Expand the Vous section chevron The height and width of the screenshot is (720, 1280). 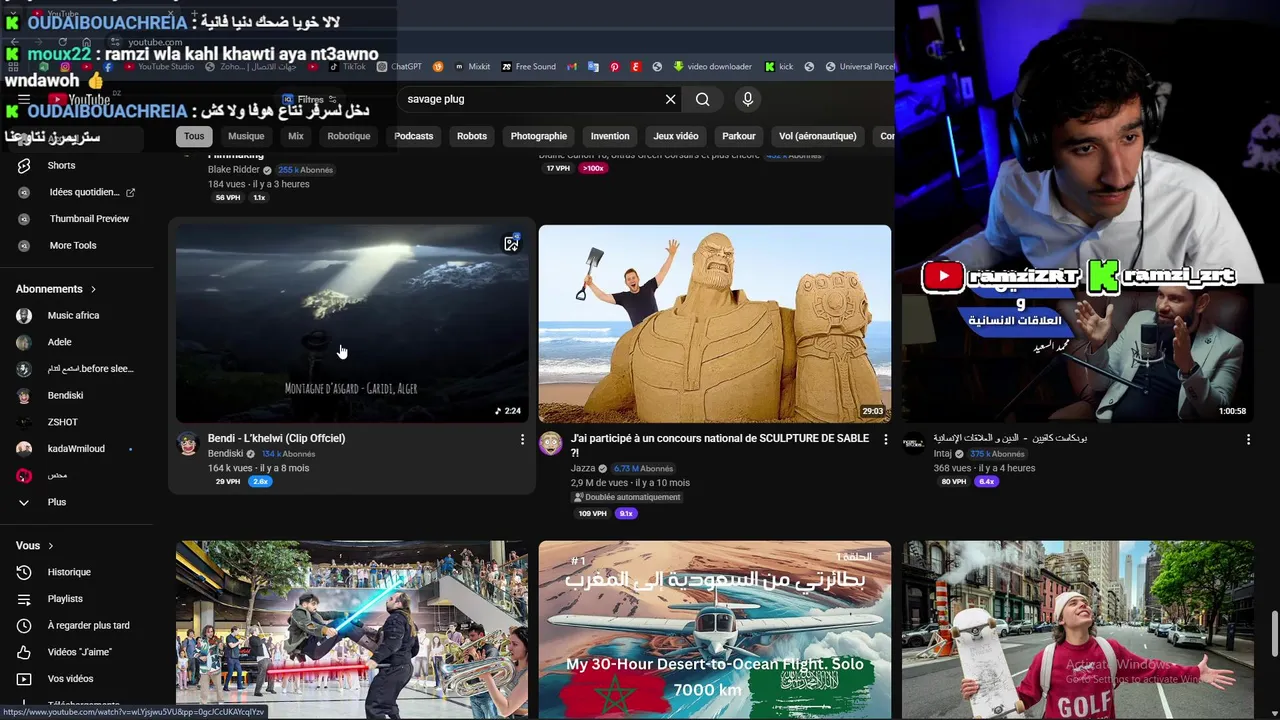tap(50, 546)
